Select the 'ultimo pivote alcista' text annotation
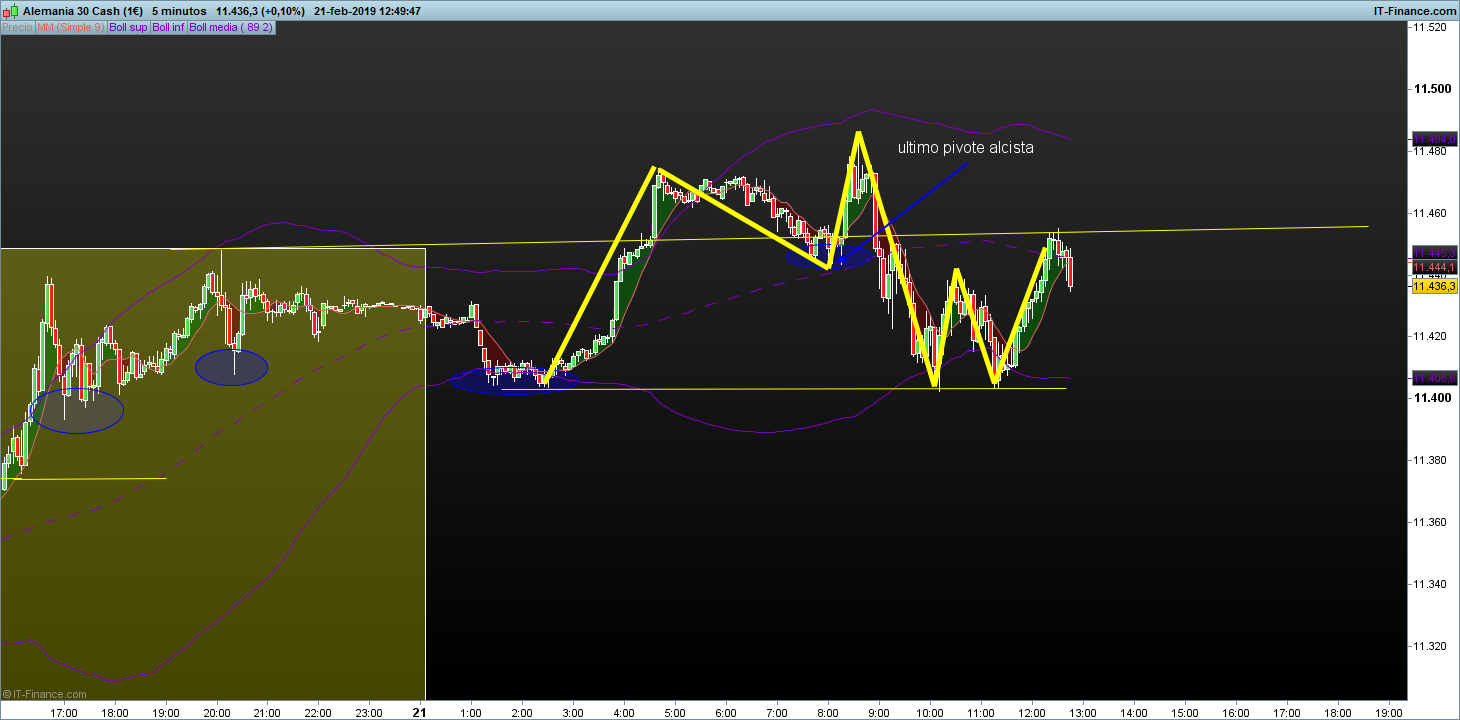This screenshot has width=1460, height=720. tap(965, 148)
